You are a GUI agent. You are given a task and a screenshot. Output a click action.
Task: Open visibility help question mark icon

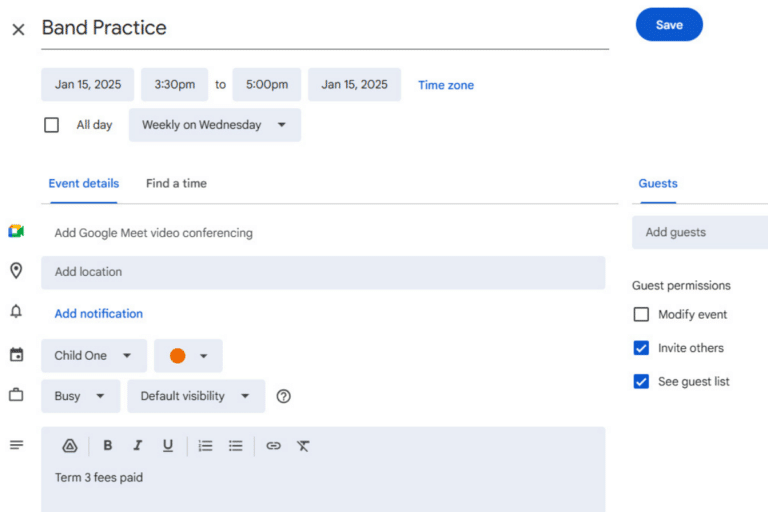(284, 397)
